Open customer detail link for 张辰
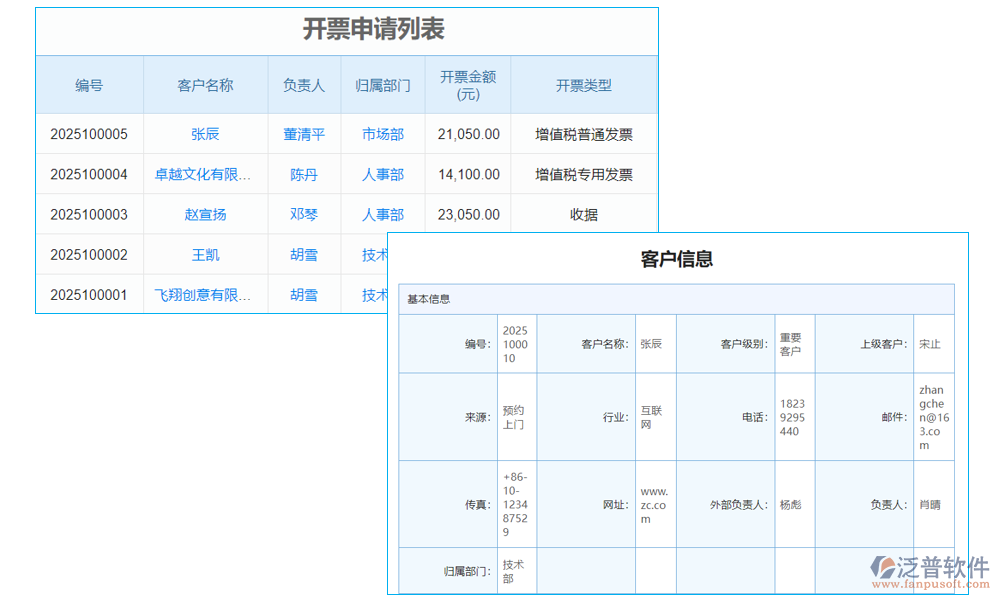The height and width of the screenshot is (600, 1000). (x=205, y=134)
